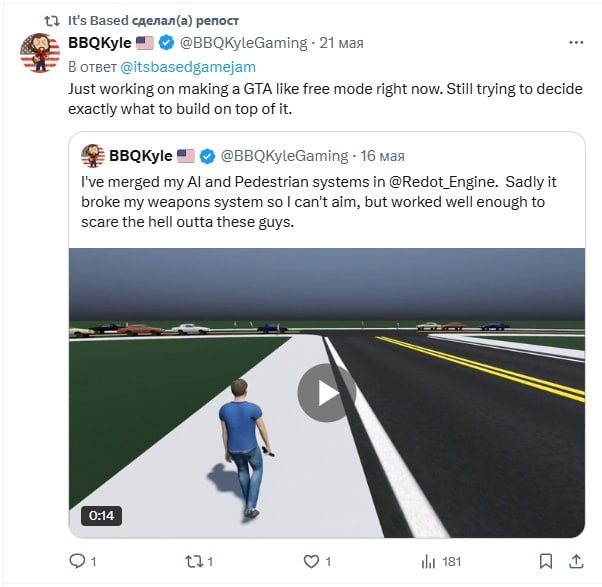
Task: Click the verified badge in the quoted tweet
Action: [207, 156]
